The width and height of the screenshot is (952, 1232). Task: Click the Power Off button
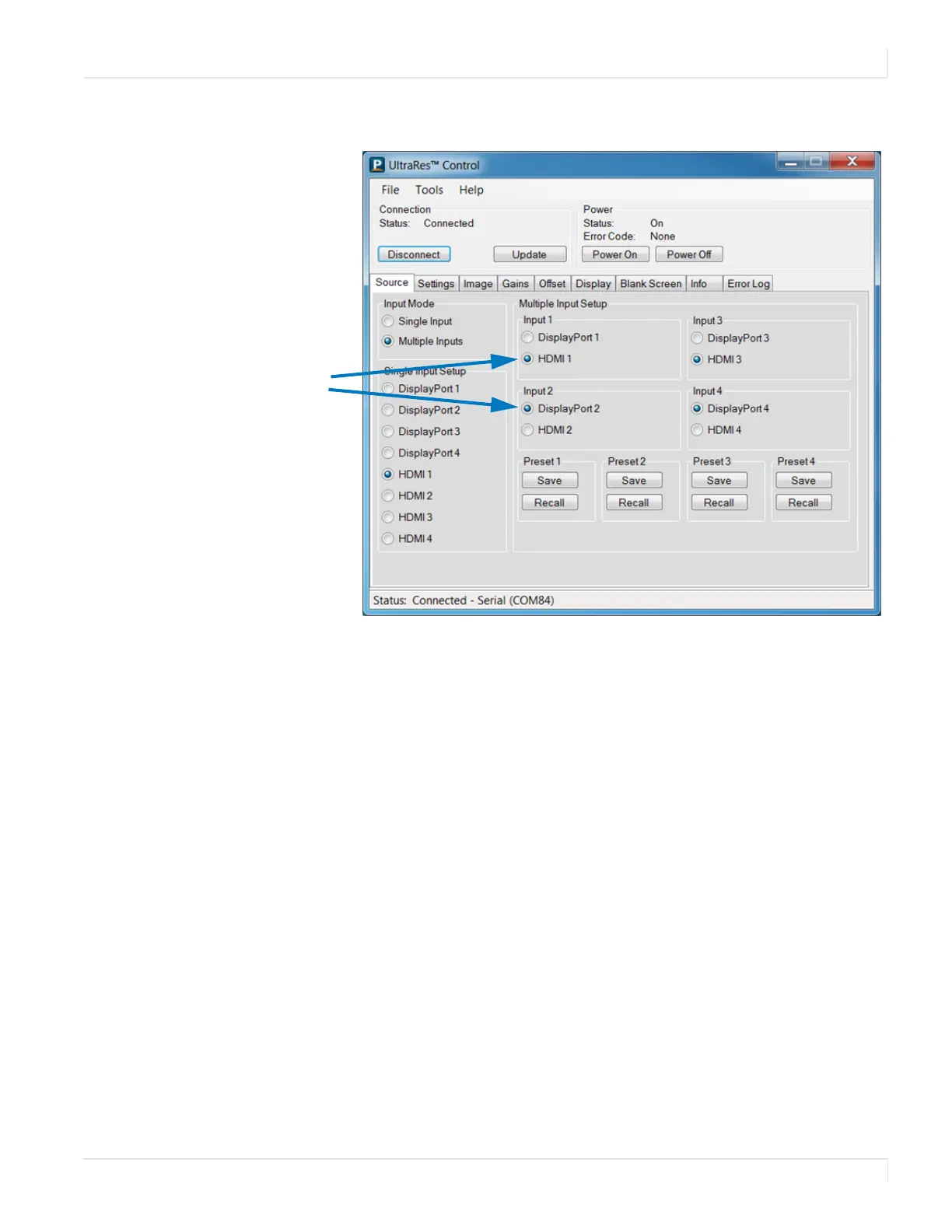pyautogui.click(x=688, y=254)
